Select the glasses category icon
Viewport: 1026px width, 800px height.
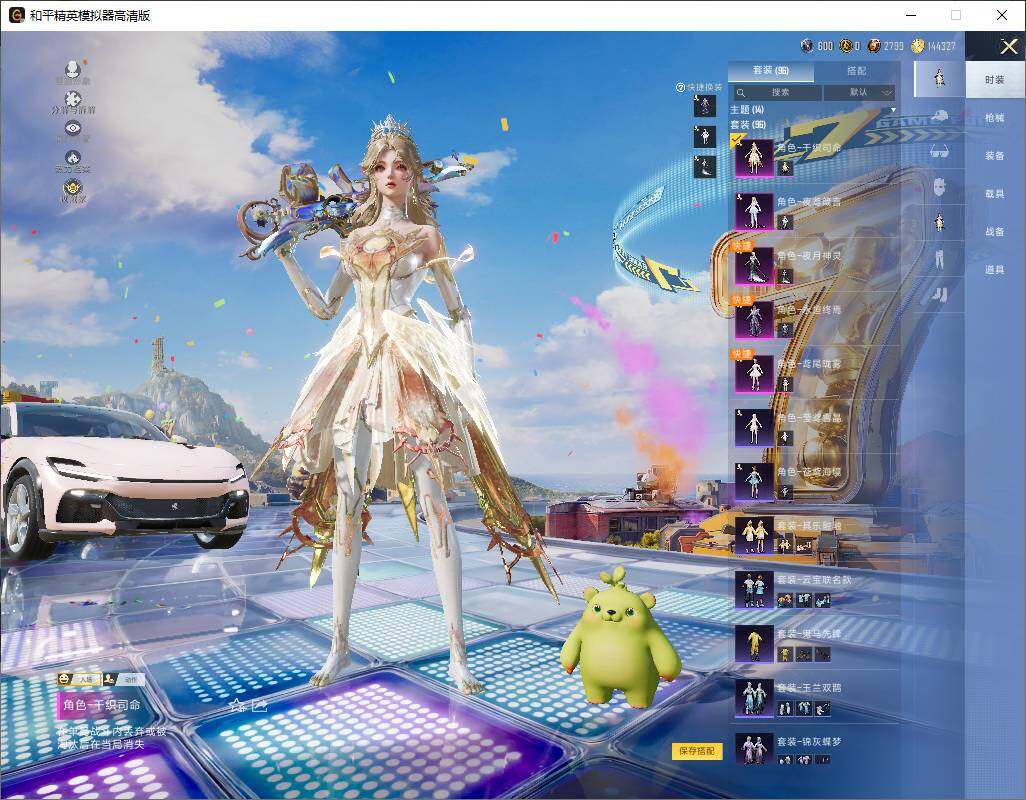[x=940, y=152]
